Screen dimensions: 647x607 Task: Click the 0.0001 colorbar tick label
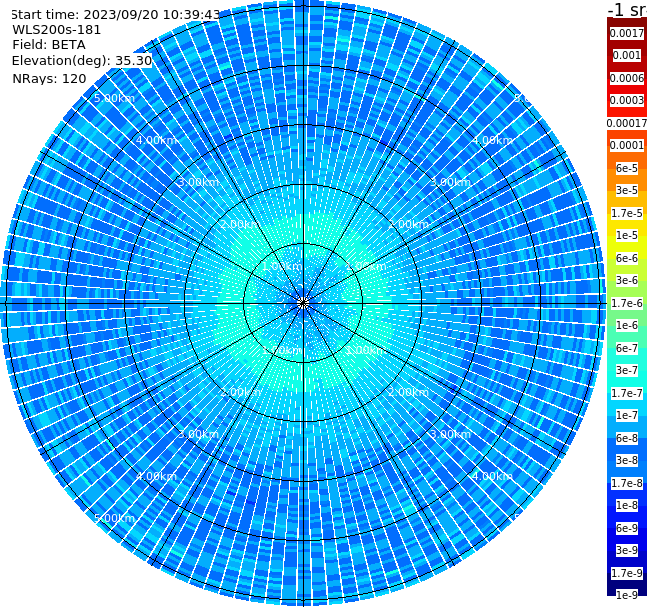click(627, 145)
